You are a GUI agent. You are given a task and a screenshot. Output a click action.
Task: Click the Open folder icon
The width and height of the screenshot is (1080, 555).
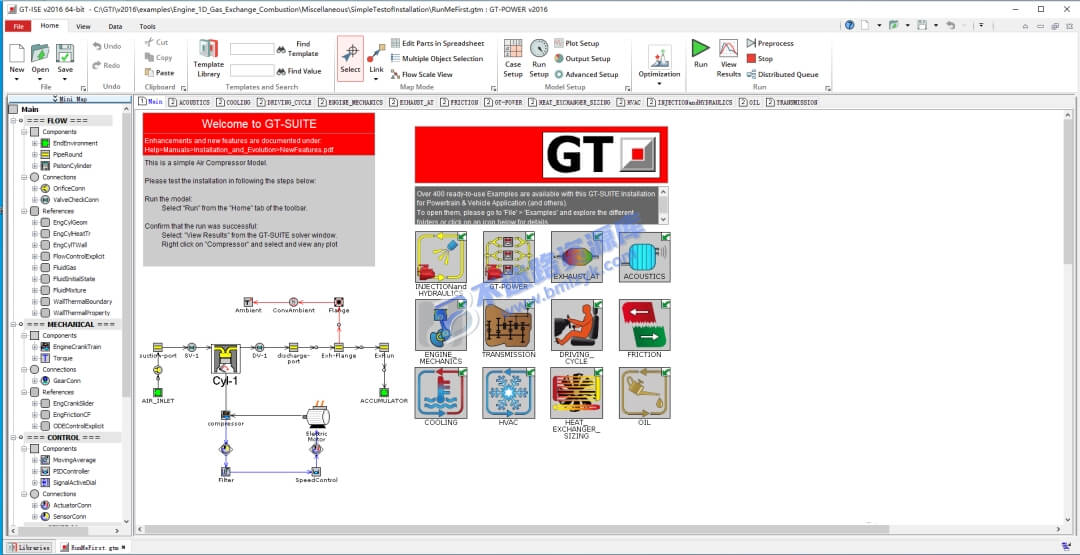40,54
